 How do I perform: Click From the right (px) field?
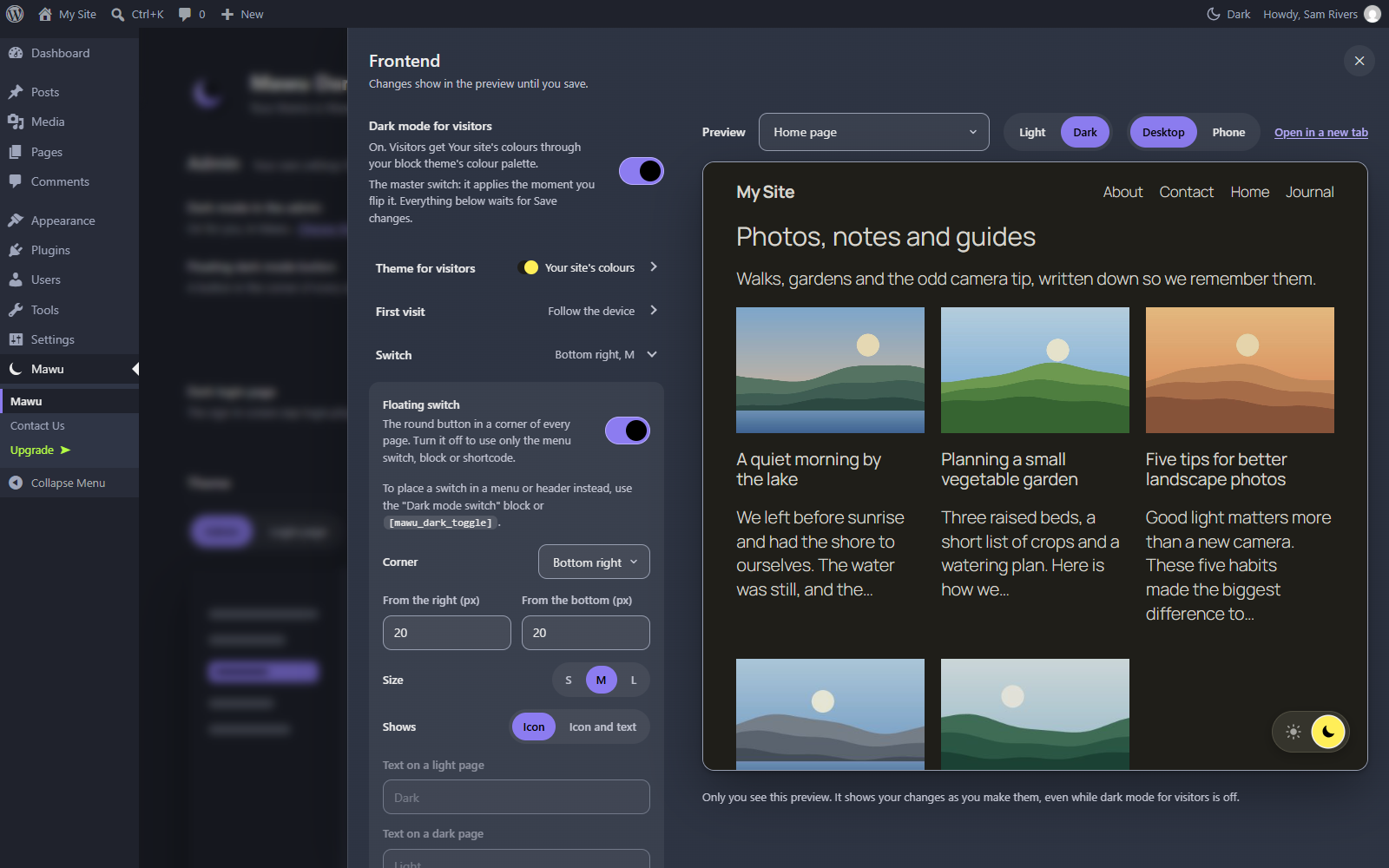click(446, 633)
